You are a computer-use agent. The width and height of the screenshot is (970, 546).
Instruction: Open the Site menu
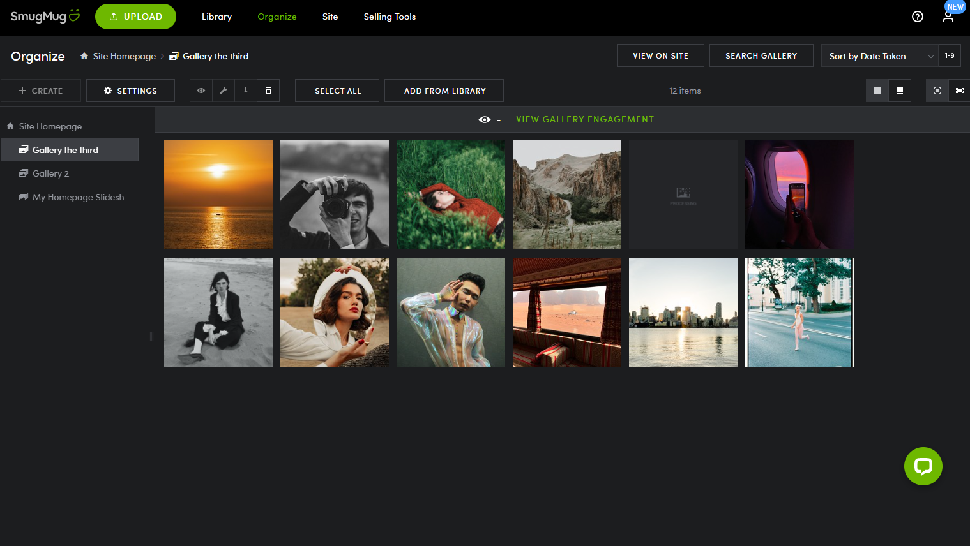coord(330,17)
